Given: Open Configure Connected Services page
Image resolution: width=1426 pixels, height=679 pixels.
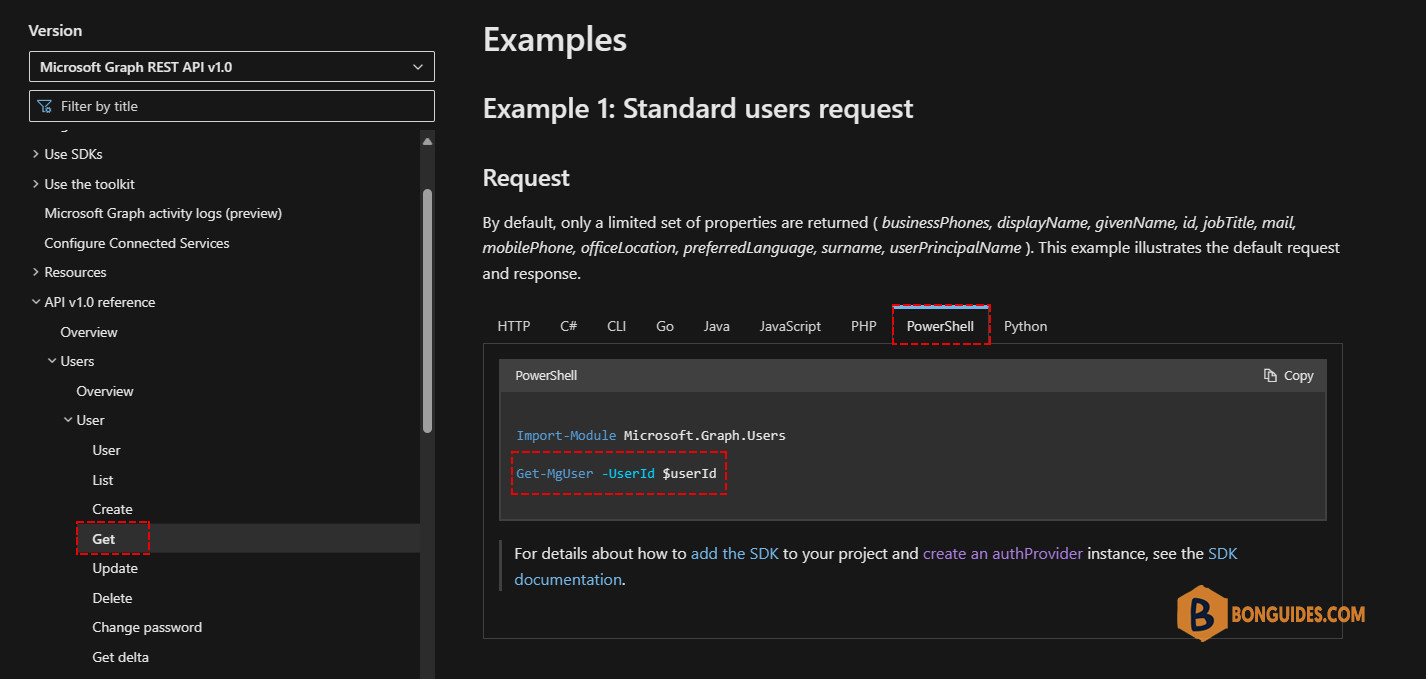Looking at the screenshot, I should (137, 243).
